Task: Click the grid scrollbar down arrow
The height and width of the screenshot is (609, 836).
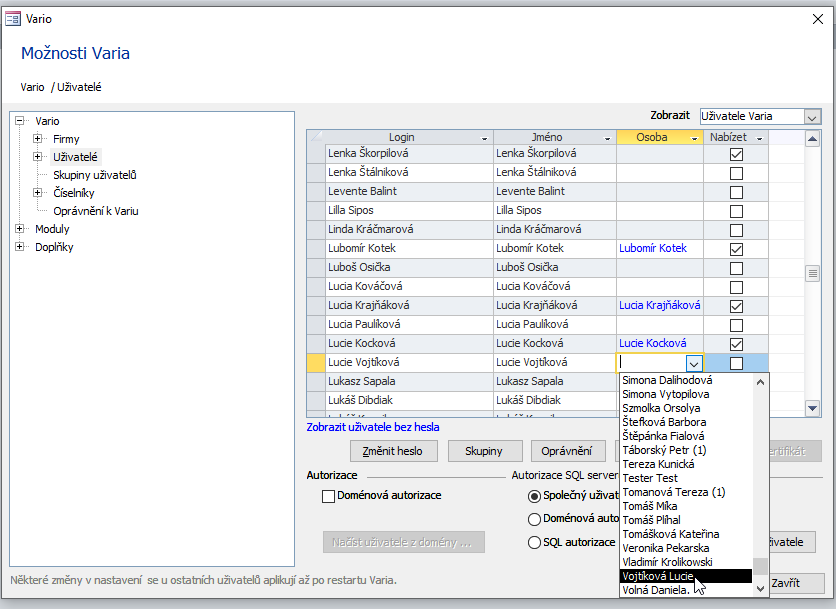Action: [812, 408]
